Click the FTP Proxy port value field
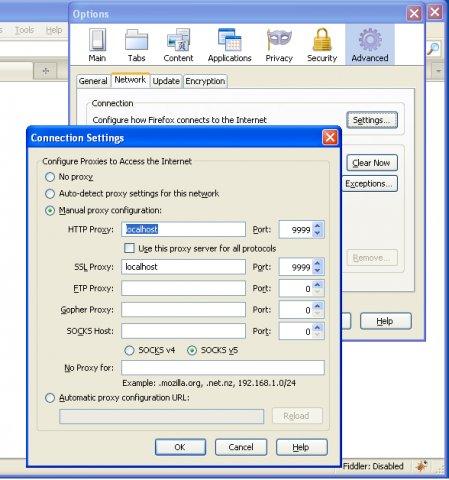Viewport: 449px width, 480px height. [x=296, y=288]
